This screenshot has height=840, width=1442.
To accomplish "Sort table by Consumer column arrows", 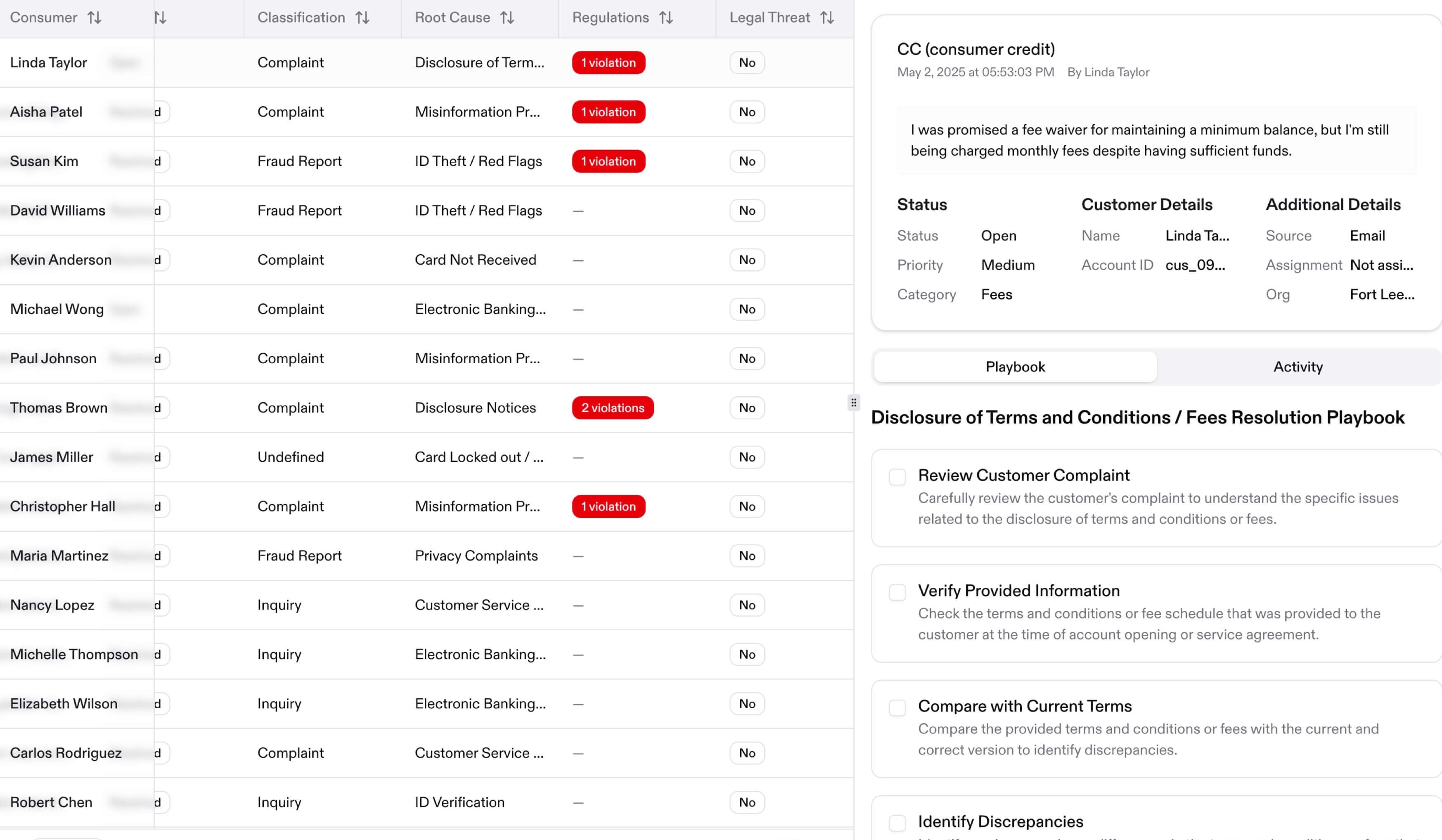I will [95, 18].
